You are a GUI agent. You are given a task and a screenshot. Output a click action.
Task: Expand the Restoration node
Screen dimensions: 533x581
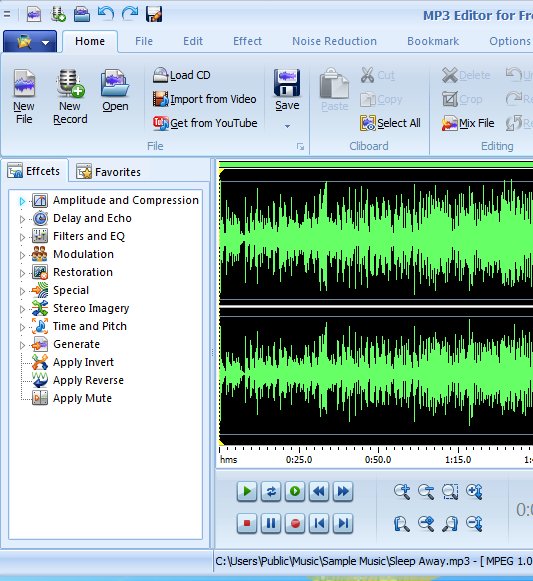point(22,273)
